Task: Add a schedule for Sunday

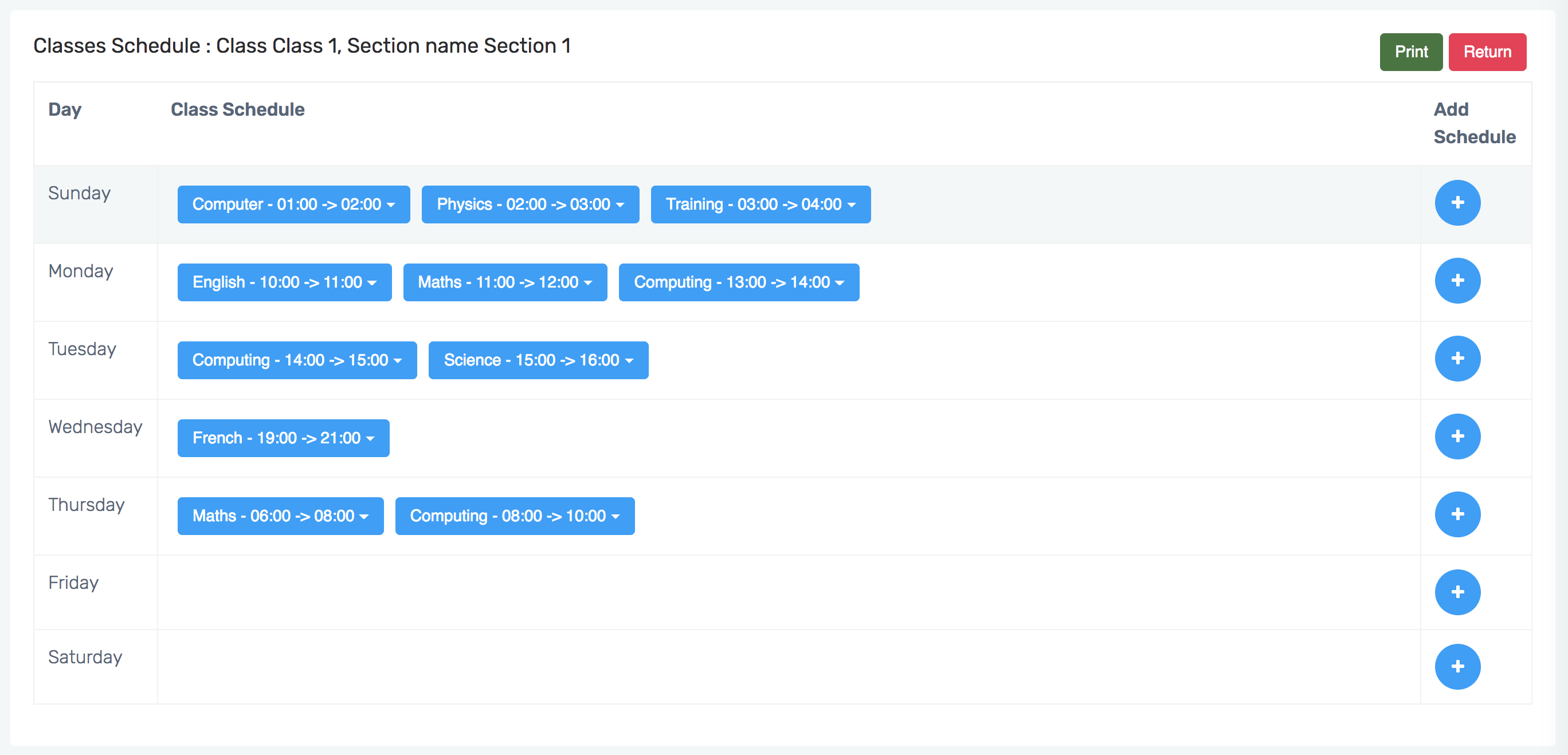Action: click(x=1457, y=203)
